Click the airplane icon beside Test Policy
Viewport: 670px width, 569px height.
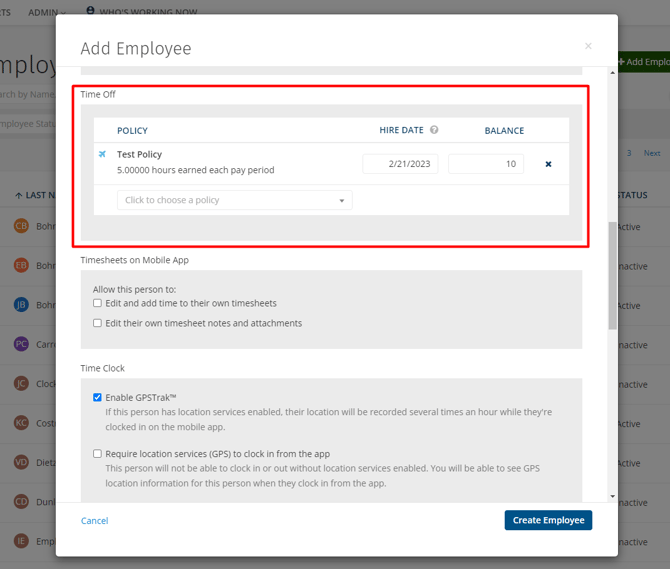pos(102,155)
